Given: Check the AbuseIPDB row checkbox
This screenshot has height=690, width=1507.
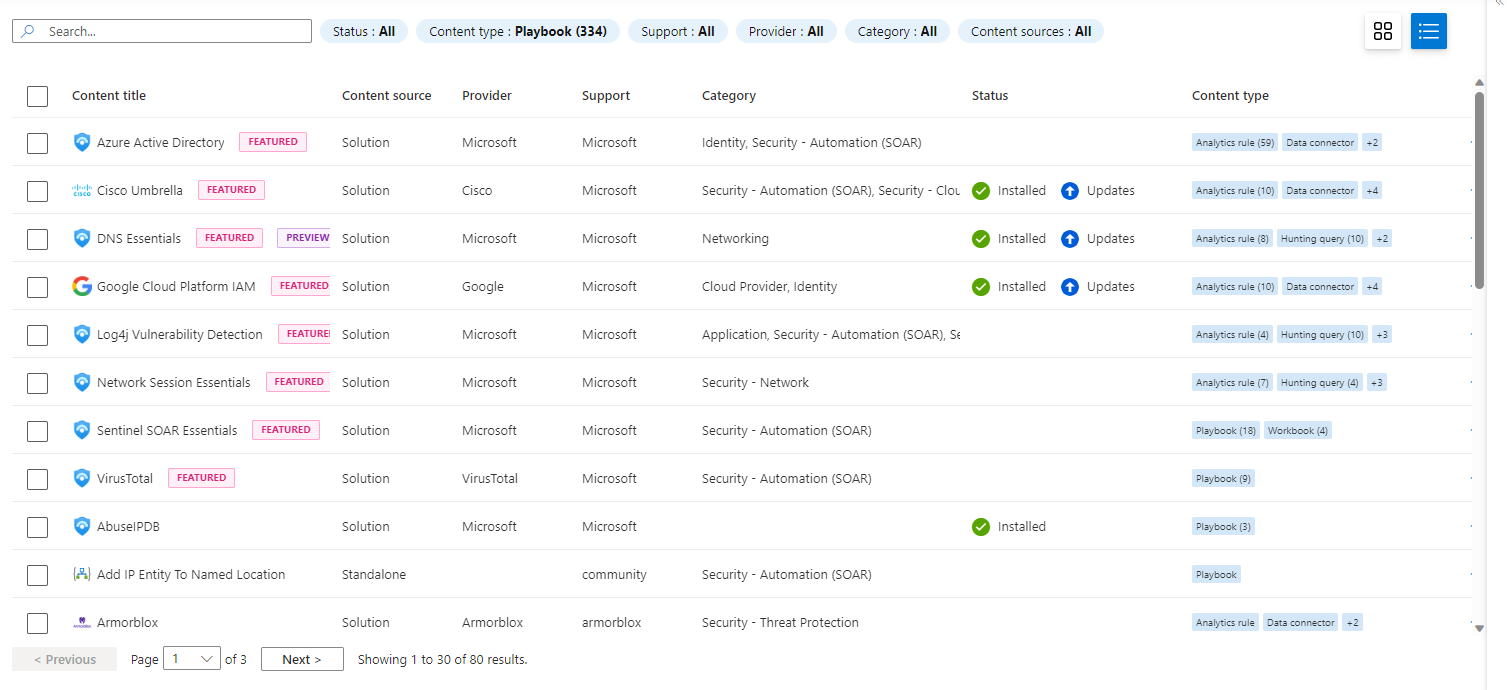Looking at the screenshot, I should 37,527.
